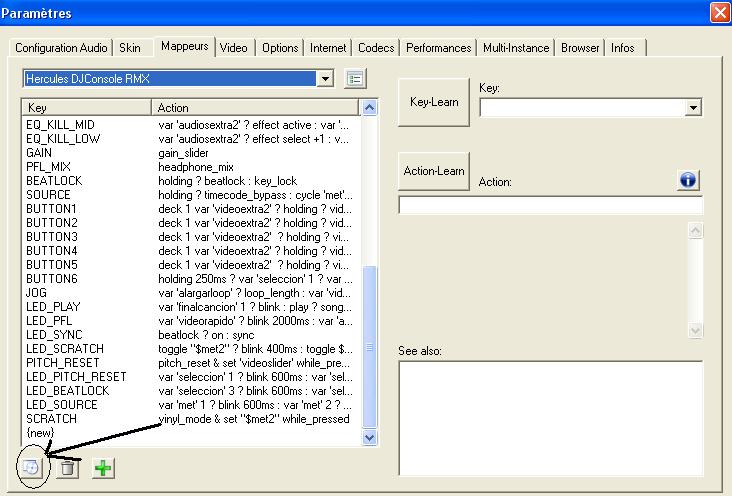Image resolution: width=732 pixels, height=496 pixels.
Task: Go to the Performances tab
Action: (438, 47)
